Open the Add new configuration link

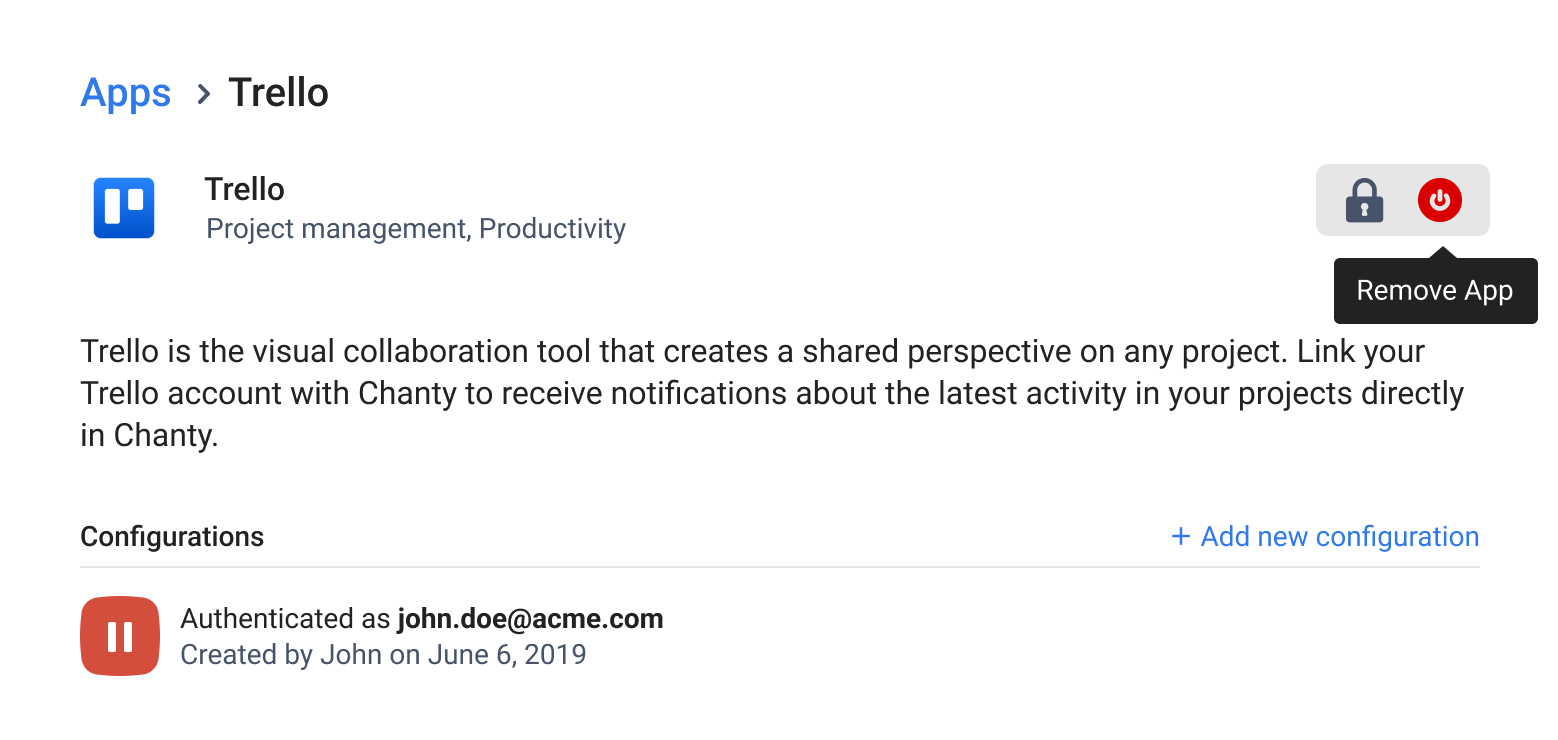(1325, 537)
